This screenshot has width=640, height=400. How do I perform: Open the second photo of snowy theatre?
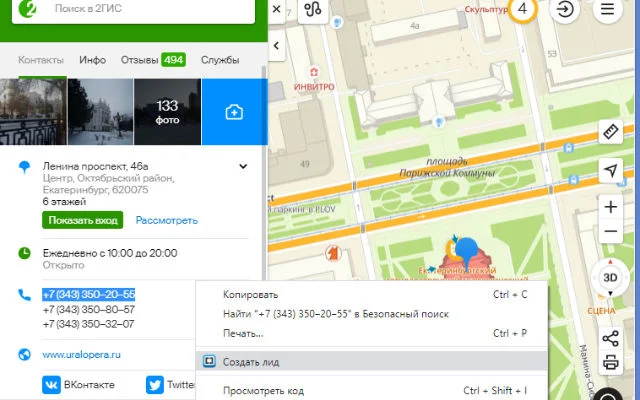coord(100,112)
